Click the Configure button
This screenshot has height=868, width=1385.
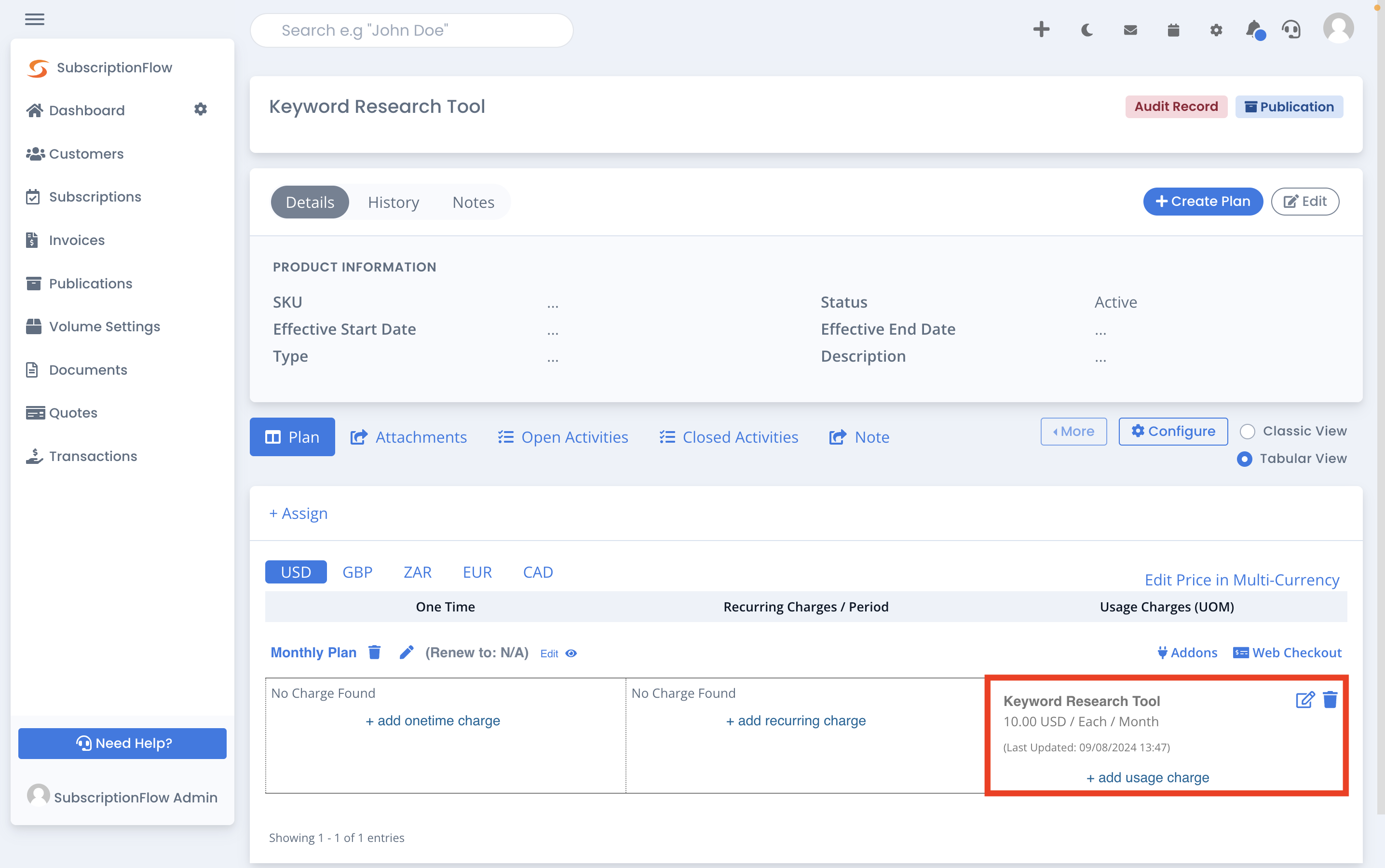tap(1173, 431)
